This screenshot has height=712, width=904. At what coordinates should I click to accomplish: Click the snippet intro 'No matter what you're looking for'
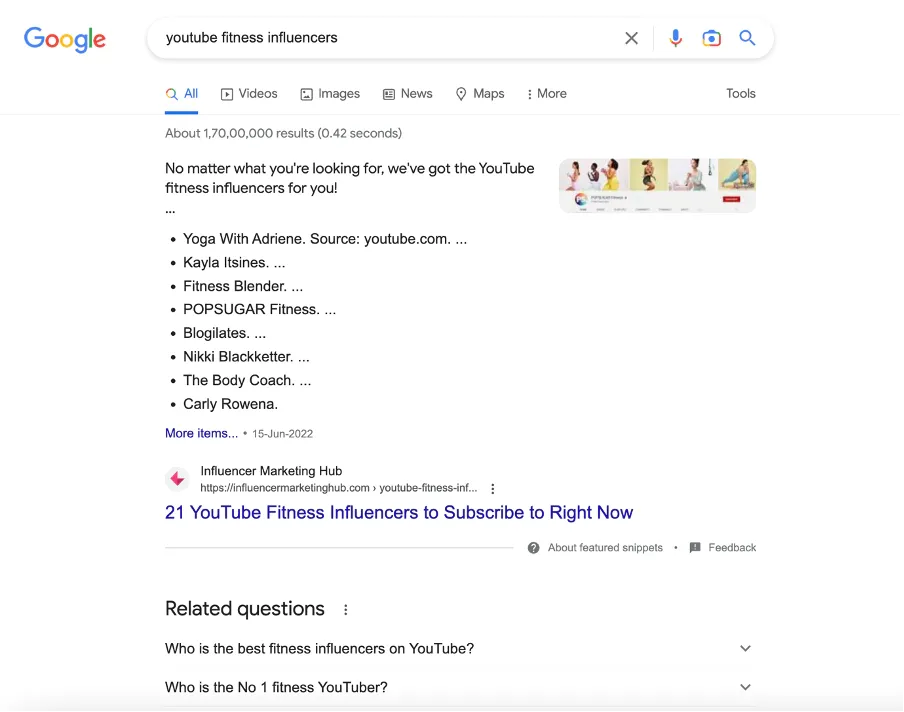point(349,178)
